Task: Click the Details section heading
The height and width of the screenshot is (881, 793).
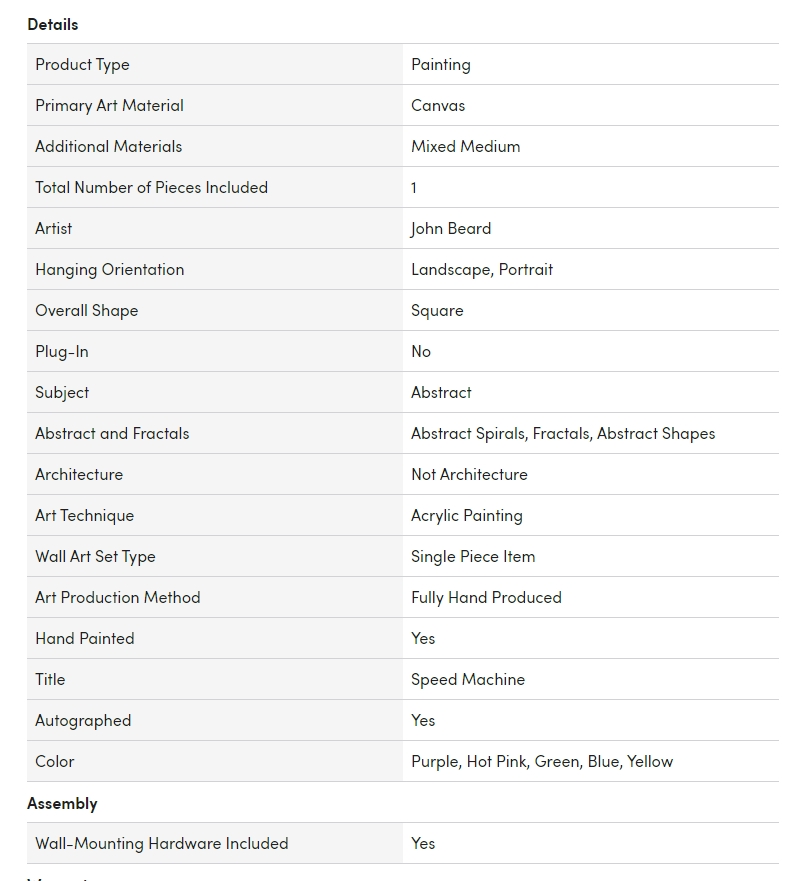Action: click(53, 24)
